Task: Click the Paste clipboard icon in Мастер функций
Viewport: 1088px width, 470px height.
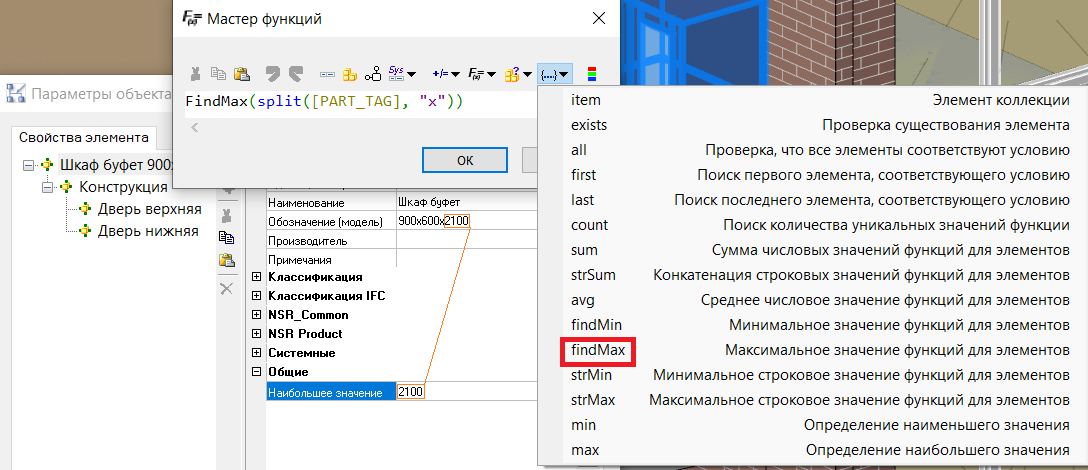Action: point(241,74)
